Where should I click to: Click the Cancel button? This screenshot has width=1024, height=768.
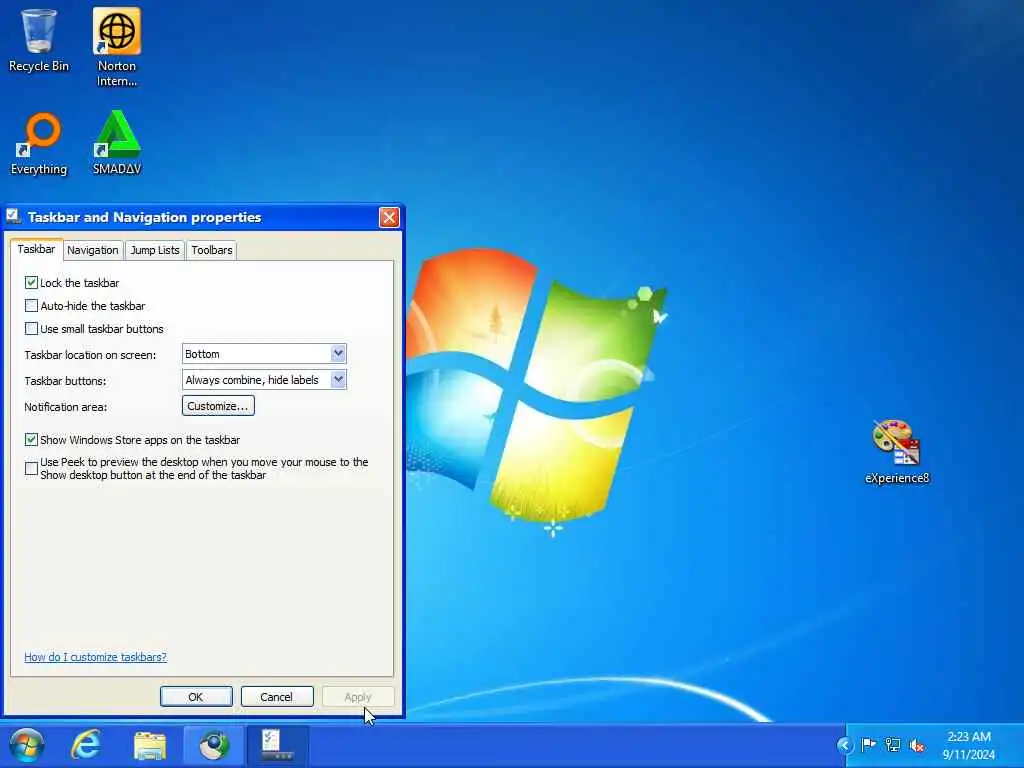277,697
